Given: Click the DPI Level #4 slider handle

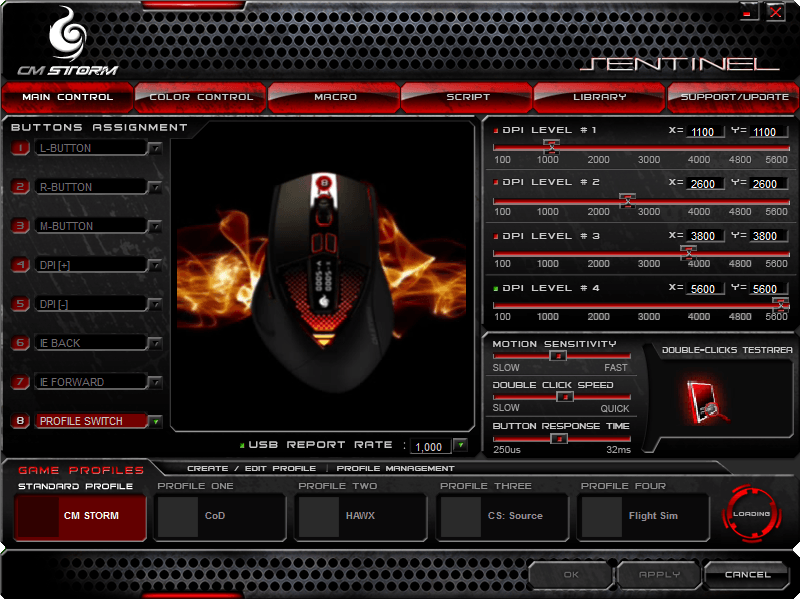Looking at the screenshot, I should click(781, 305).
